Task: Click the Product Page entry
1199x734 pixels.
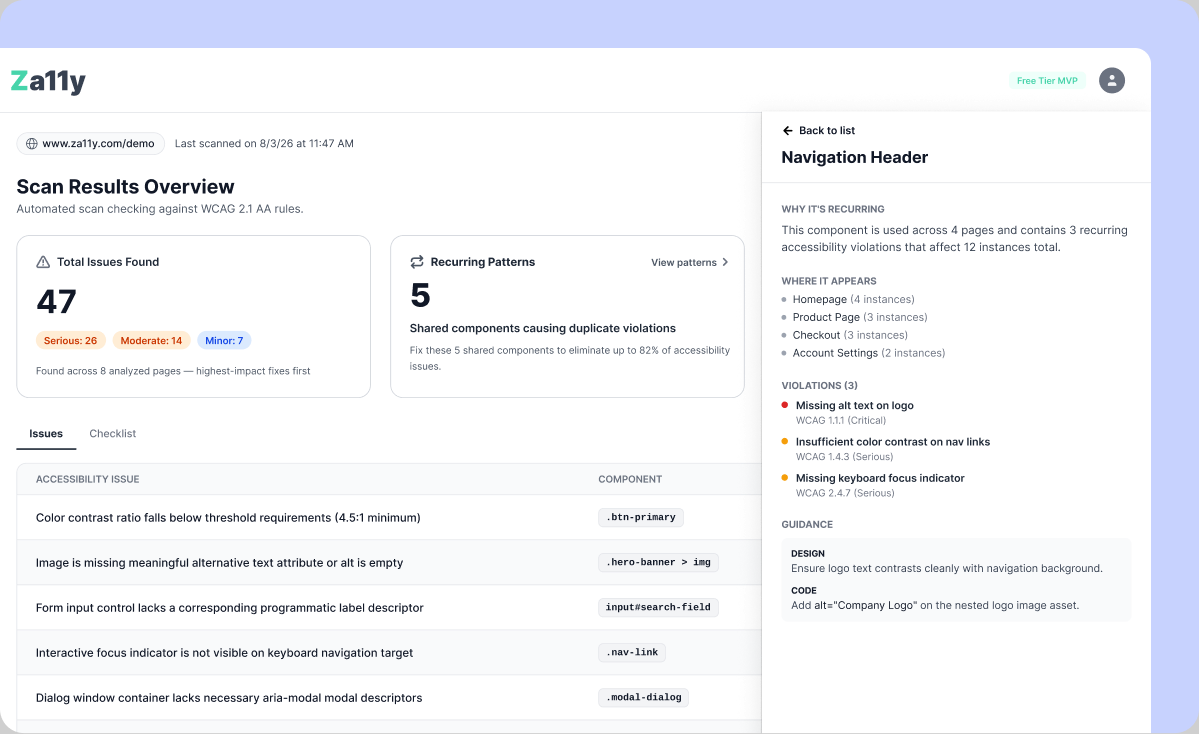Action: tap(860, 317)
